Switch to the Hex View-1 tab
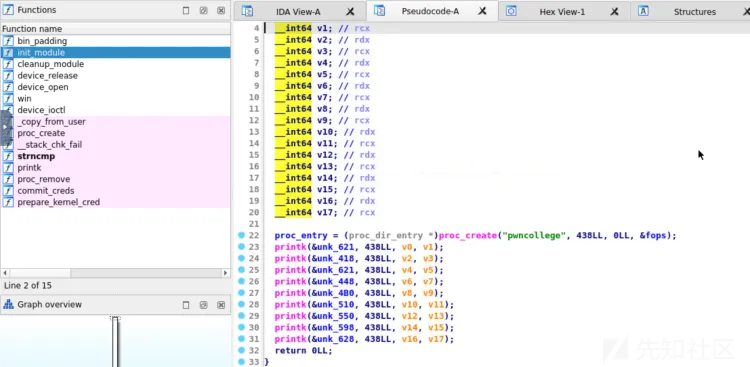Viewport: 750px width, 367px height. [562, 11]
